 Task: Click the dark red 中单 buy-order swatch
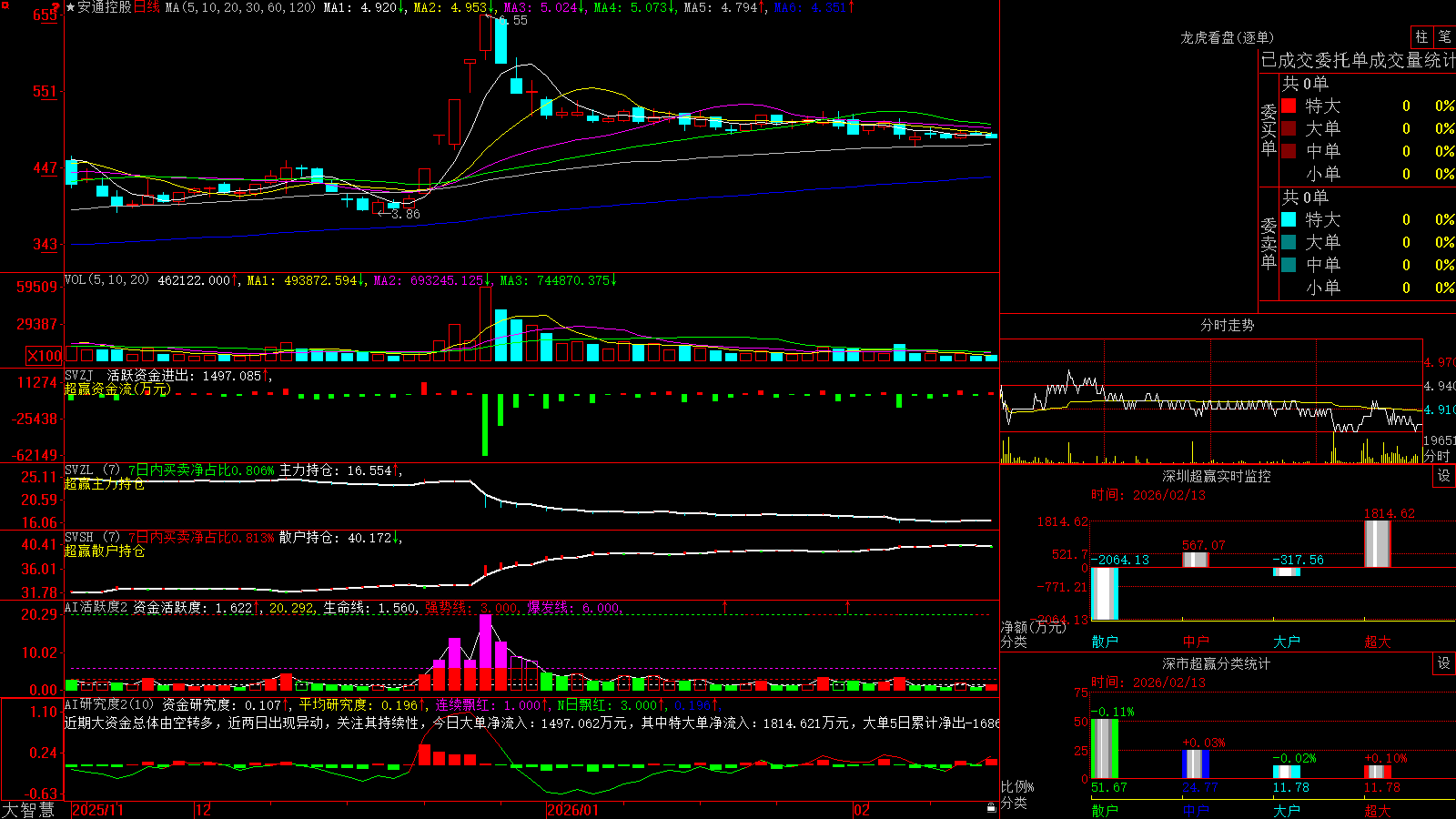coord(1289,151)
